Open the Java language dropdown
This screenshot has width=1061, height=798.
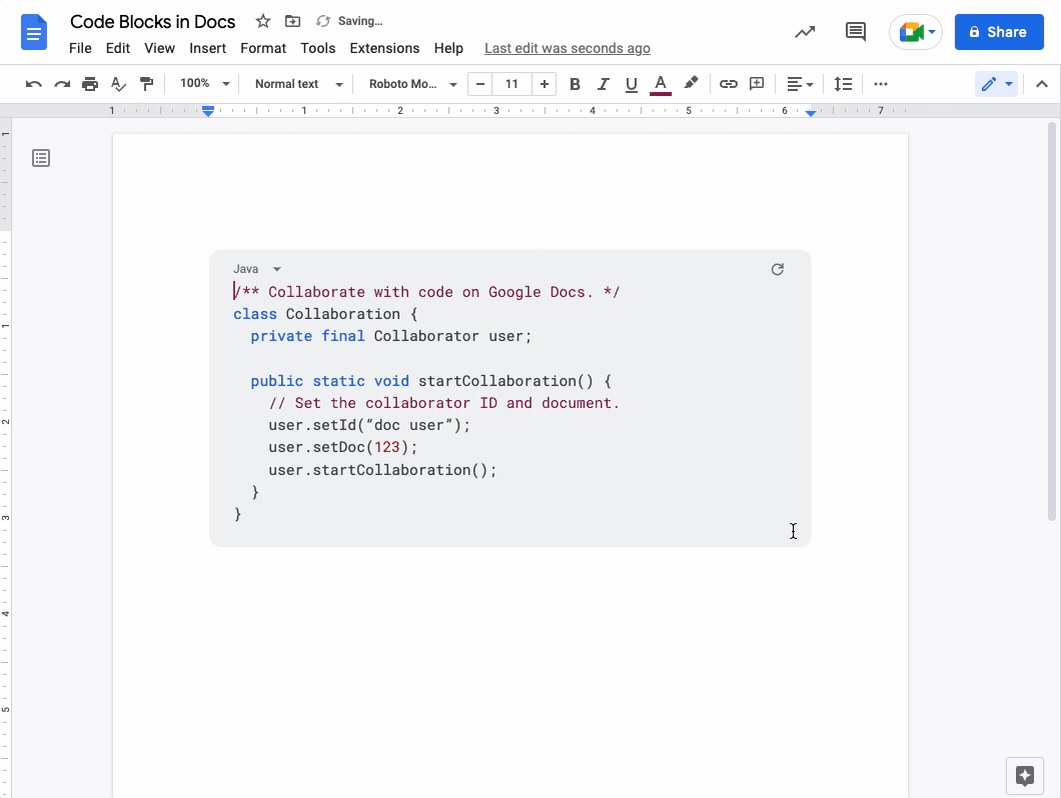(257, 268)
